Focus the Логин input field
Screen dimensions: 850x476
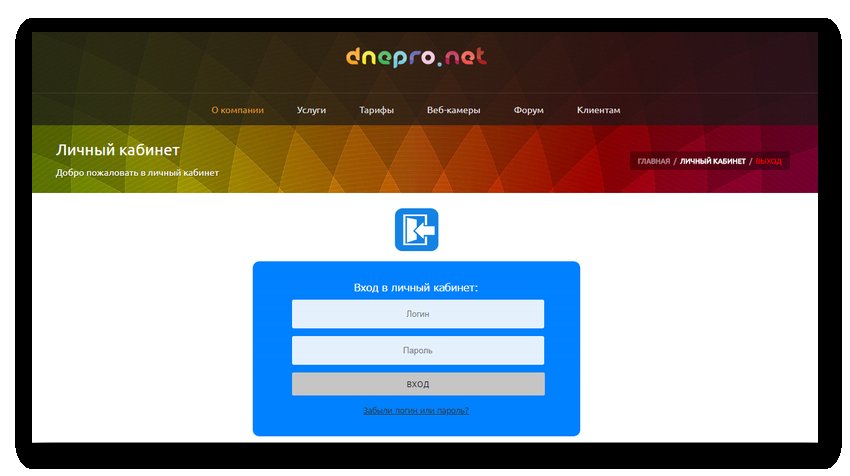coord(417,314)
